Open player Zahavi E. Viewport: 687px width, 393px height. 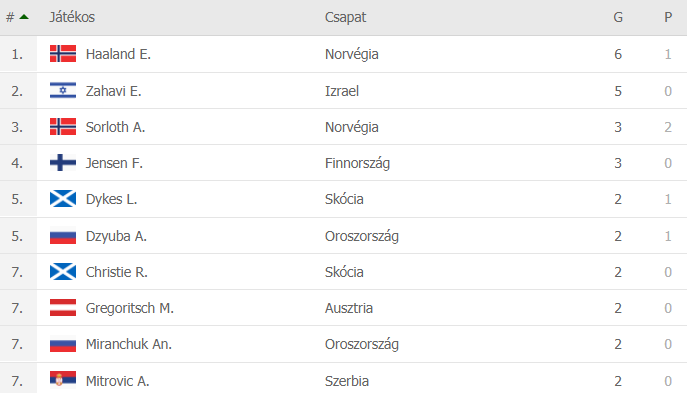[113, 91]
